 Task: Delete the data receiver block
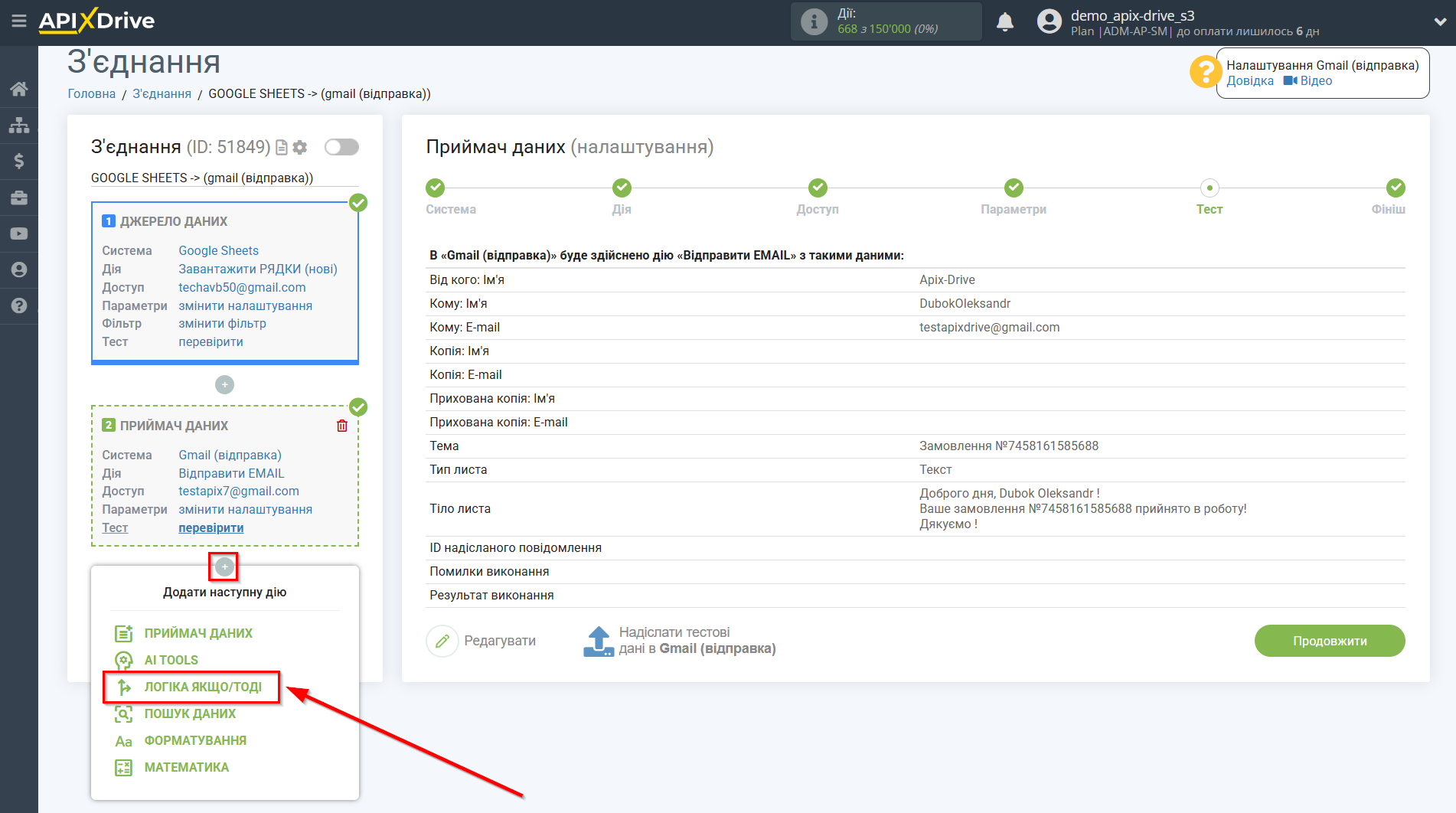pyautogui.click(x=342, y=426)
